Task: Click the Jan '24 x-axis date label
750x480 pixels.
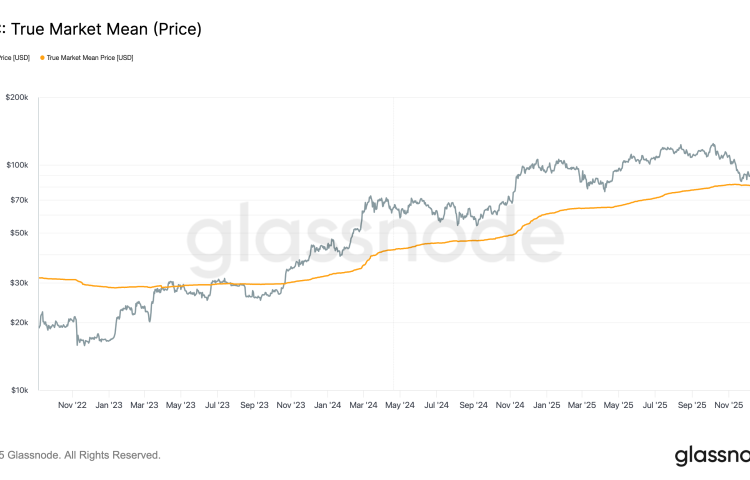Action: pos(327,406)
